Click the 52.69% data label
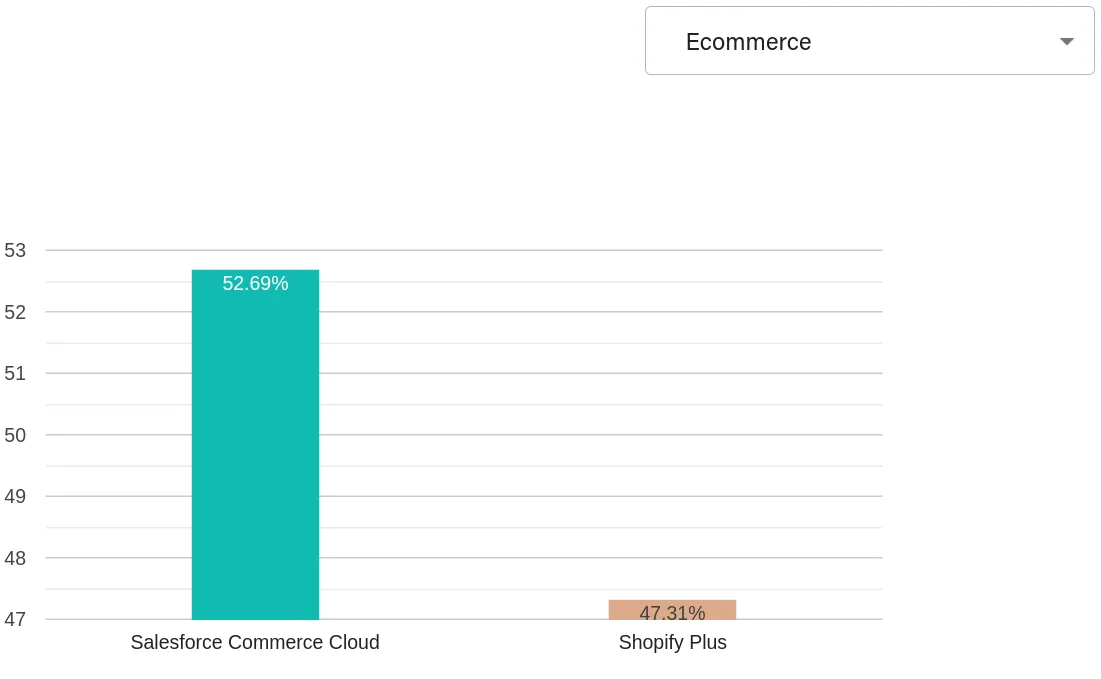 click(x=255, y=284)
